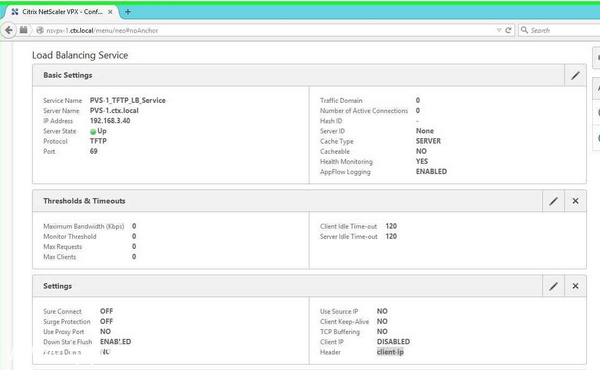Close the Citrix NetScaler VPX tab
This screenshot has width=600, height=370.
coord(110,12)
